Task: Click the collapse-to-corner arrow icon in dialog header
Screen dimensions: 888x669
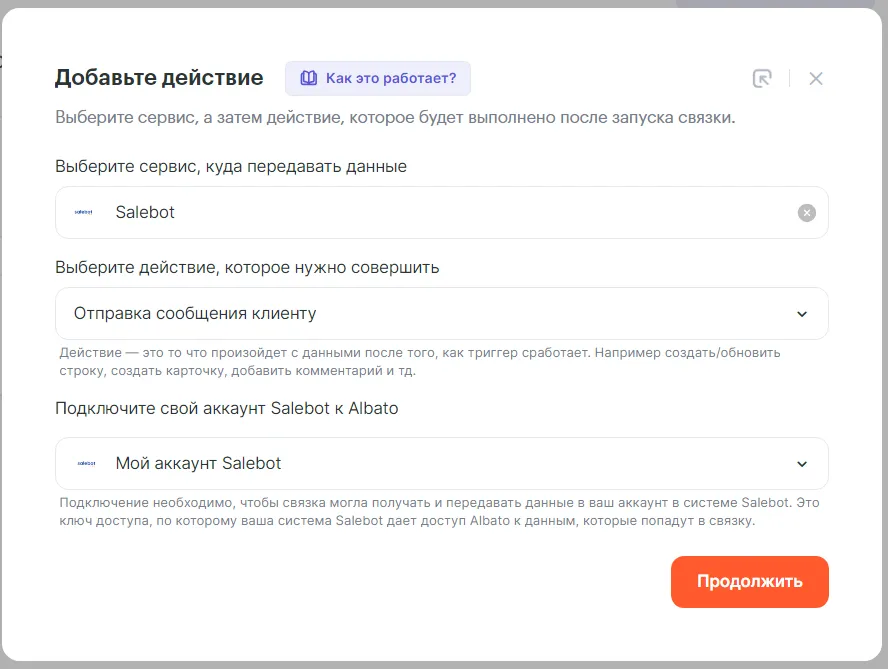Action: tap(762, 78)
